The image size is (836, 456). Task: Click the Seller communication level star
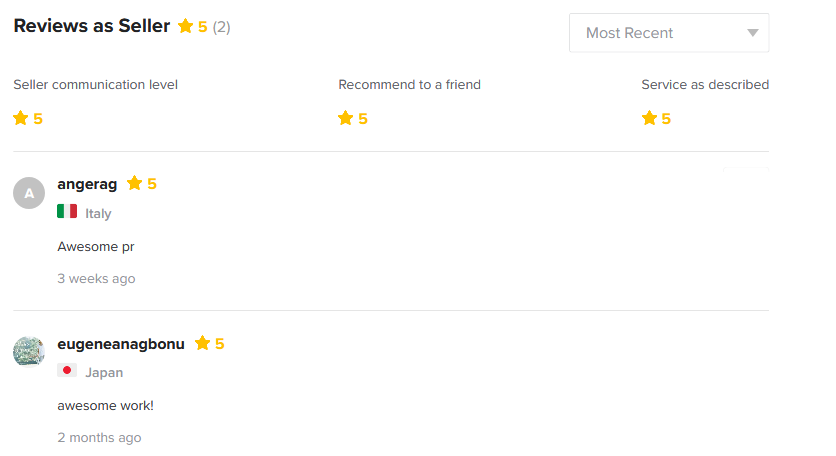[x=21, y=118]
